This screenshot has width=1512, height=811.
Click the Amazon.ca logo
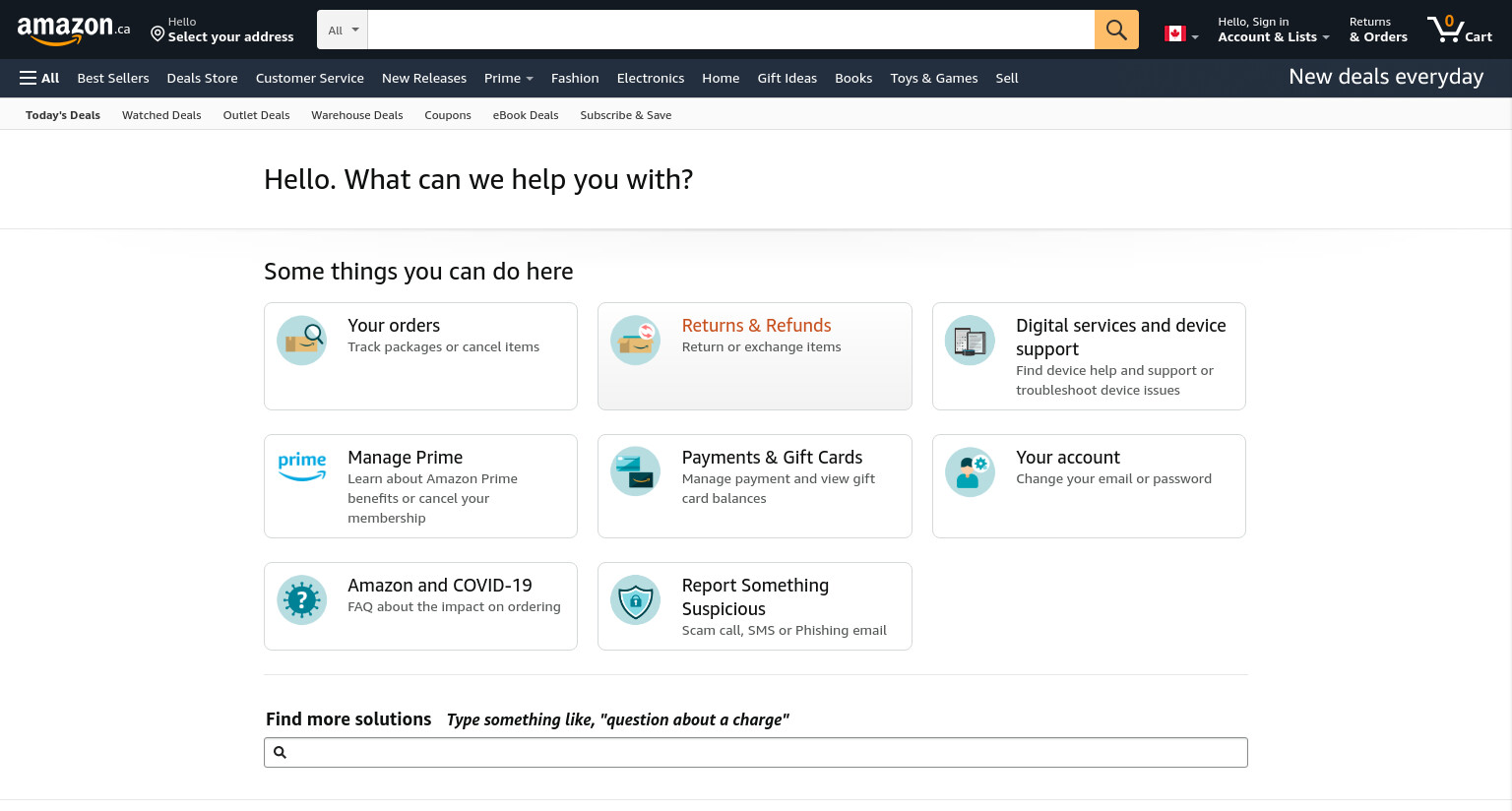74,30
